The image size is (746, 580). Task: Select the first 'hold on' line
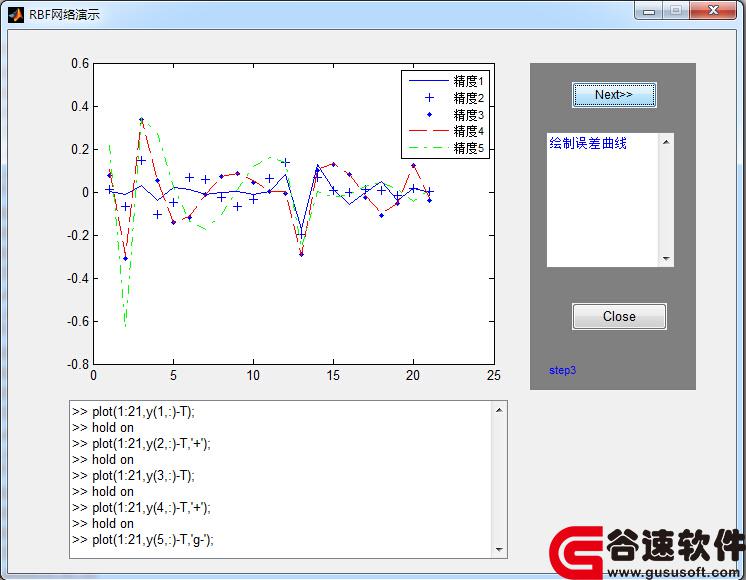(x=103, y=427)
